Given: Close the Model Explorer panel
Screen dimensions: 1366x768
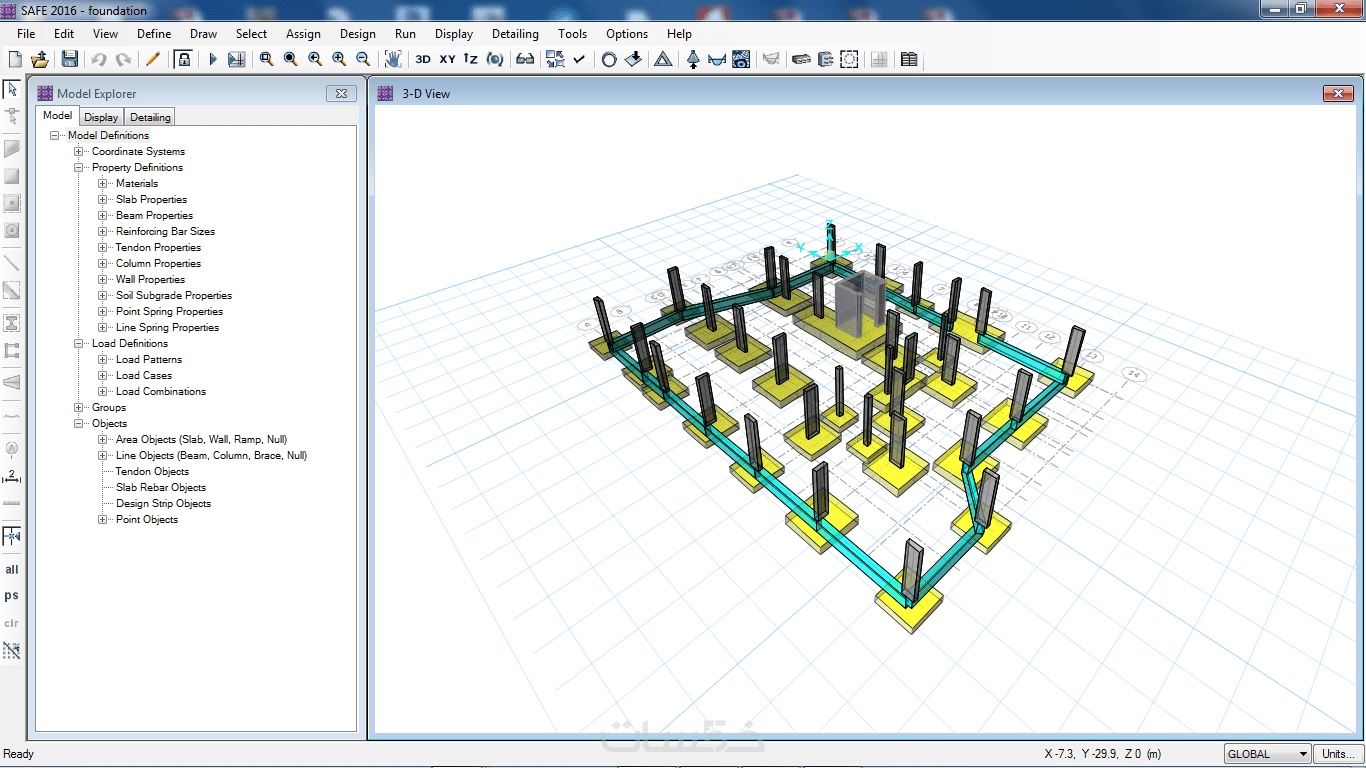Looking at the screenshot, I should coord(341,94).
